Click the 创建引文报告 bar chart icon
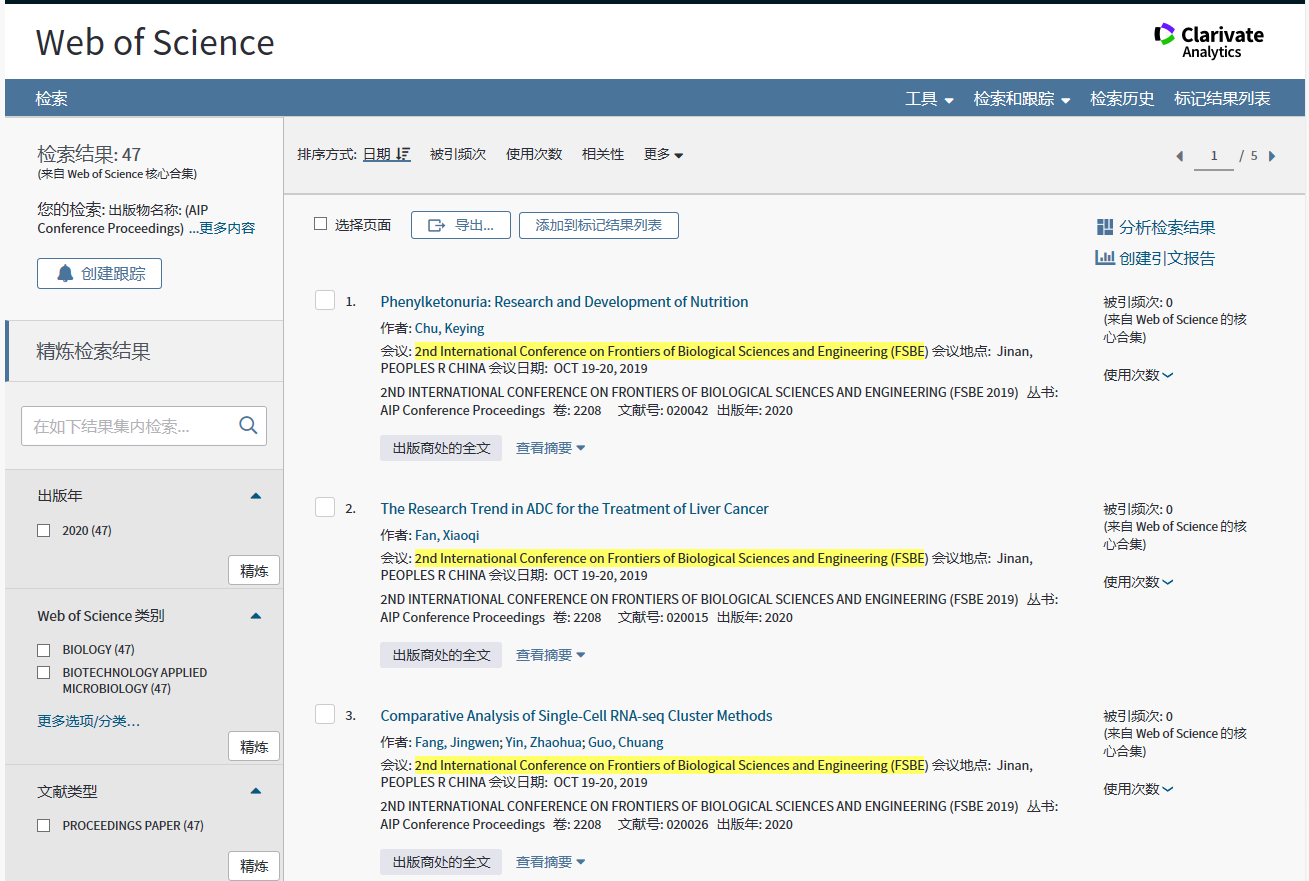This screenshot has height=881, width=1309. pyautogui.click(x=1105, y=258)
